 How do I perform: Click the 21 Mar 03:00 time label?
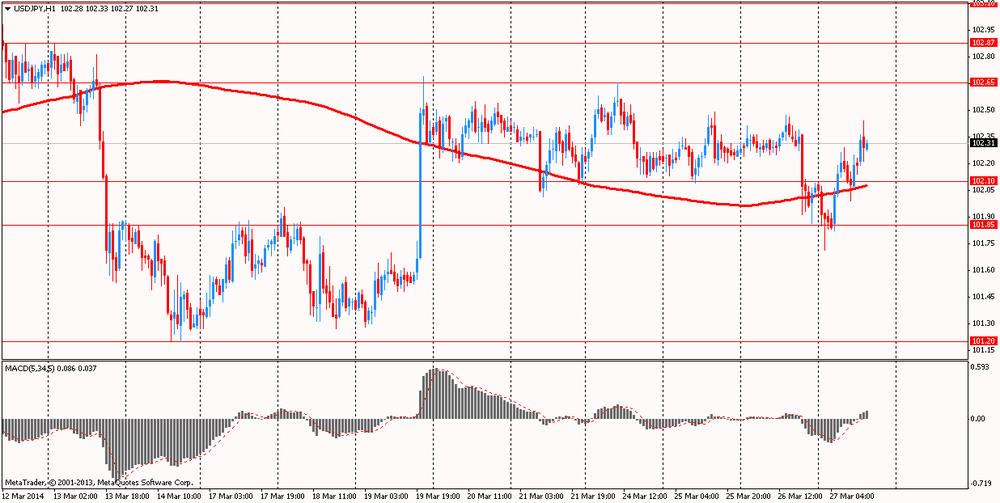point(541,495)
